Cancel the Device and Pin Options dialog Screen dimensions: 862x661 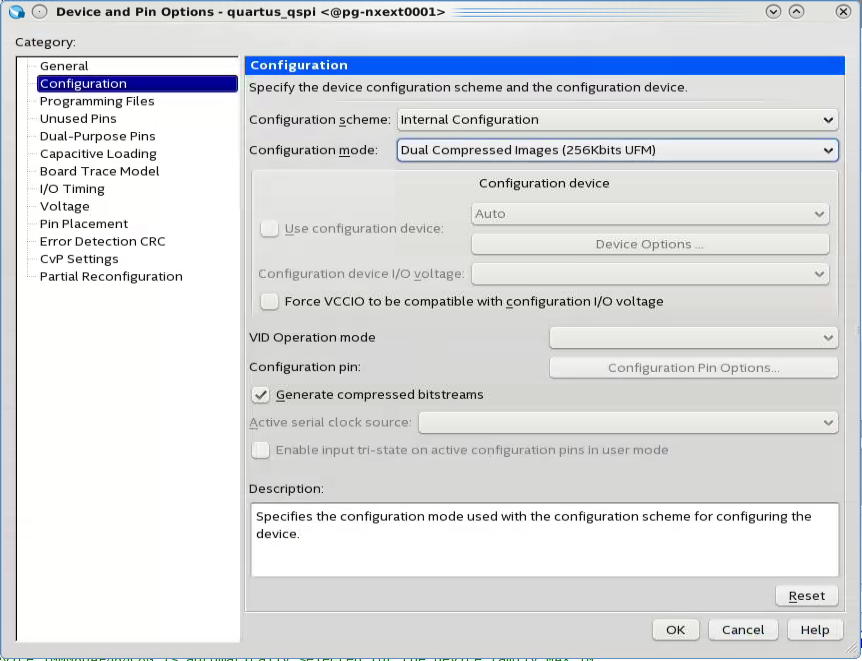743,630
